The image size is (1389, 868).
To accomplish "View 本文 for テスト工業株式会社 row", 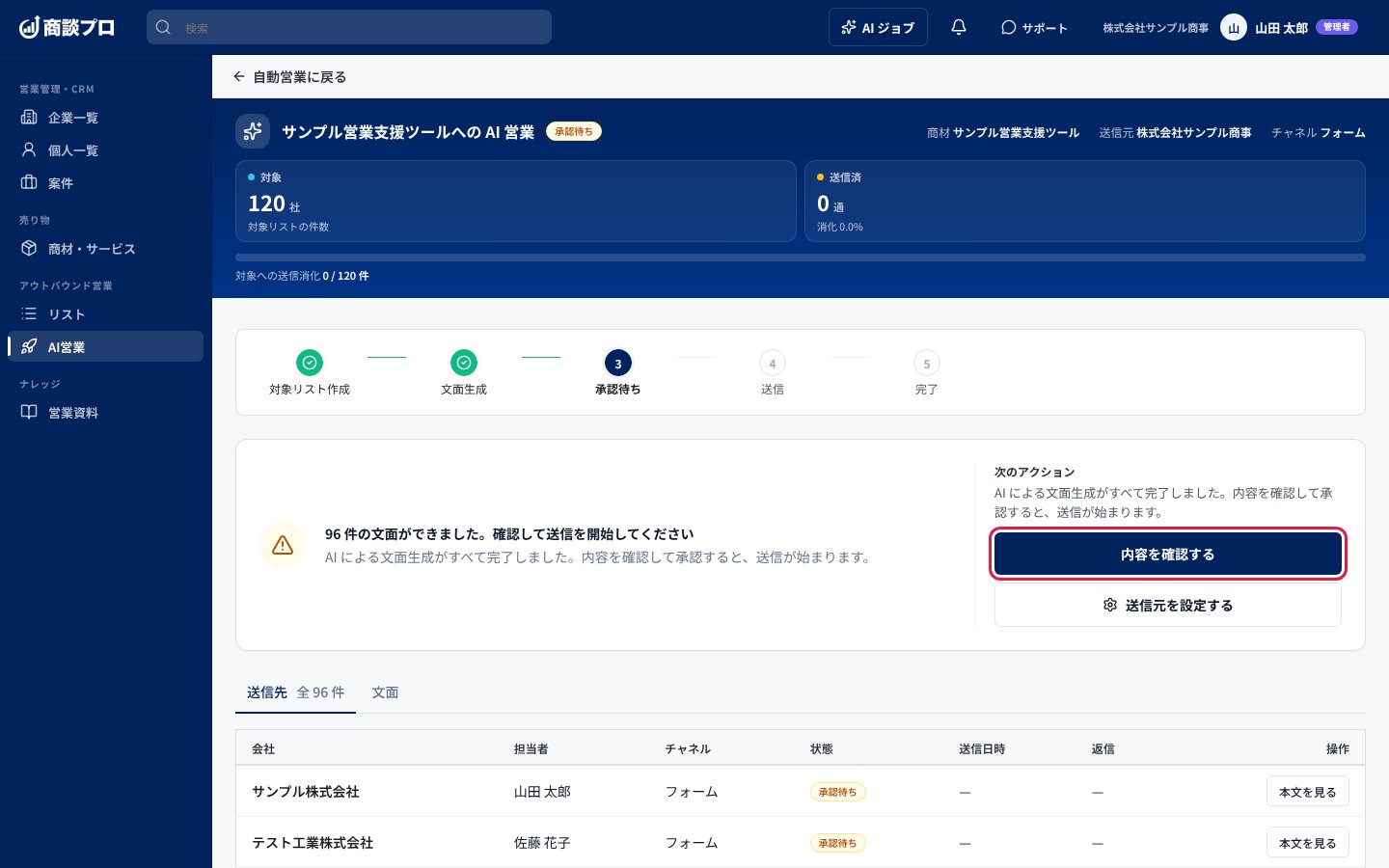I will pos(1307,843).
